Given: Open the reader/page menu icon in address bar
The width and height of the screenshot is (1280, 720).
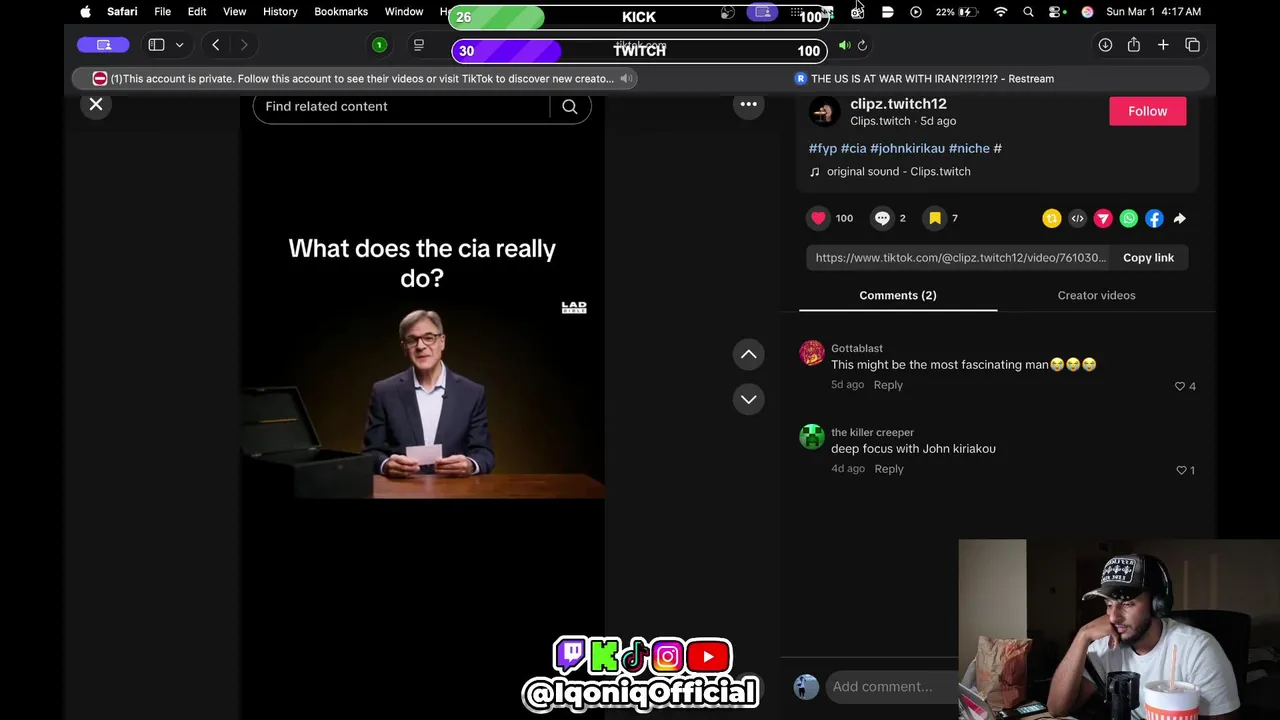Looking at the screenshot, I should (x=419, y=45).
